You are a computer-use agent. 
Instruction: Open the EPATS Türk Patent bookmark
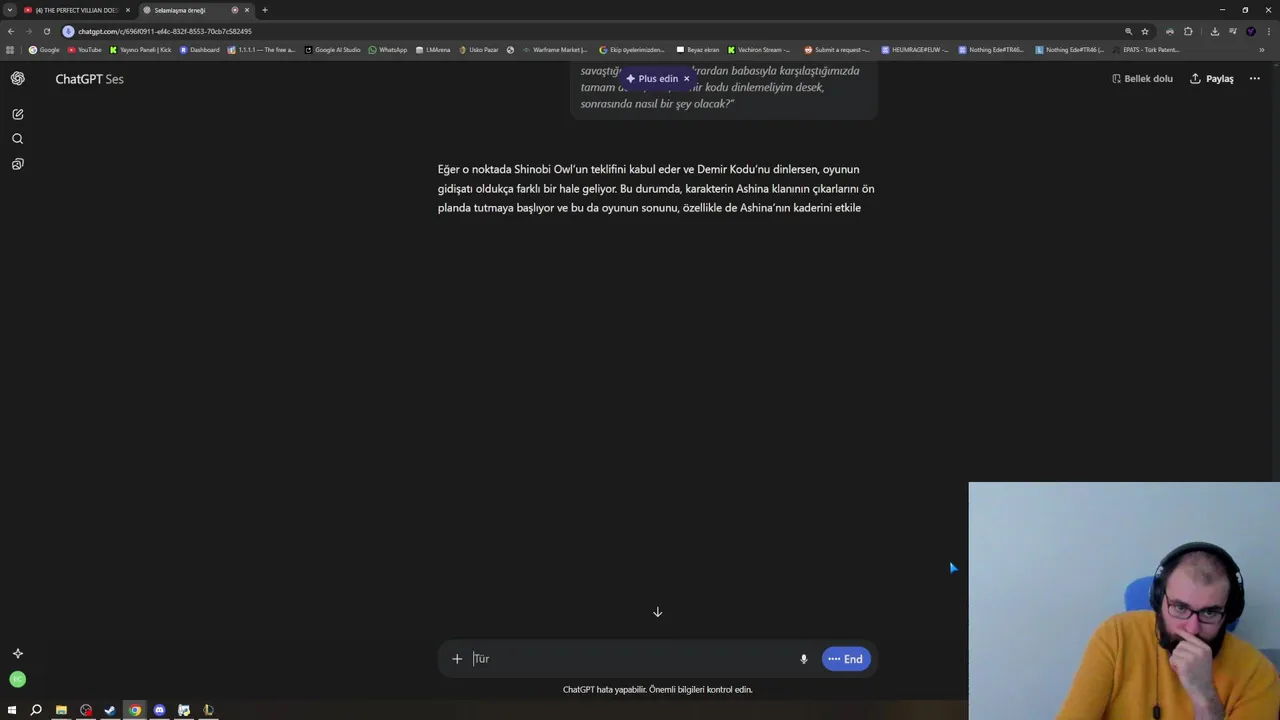click(x=1145, y=50)
